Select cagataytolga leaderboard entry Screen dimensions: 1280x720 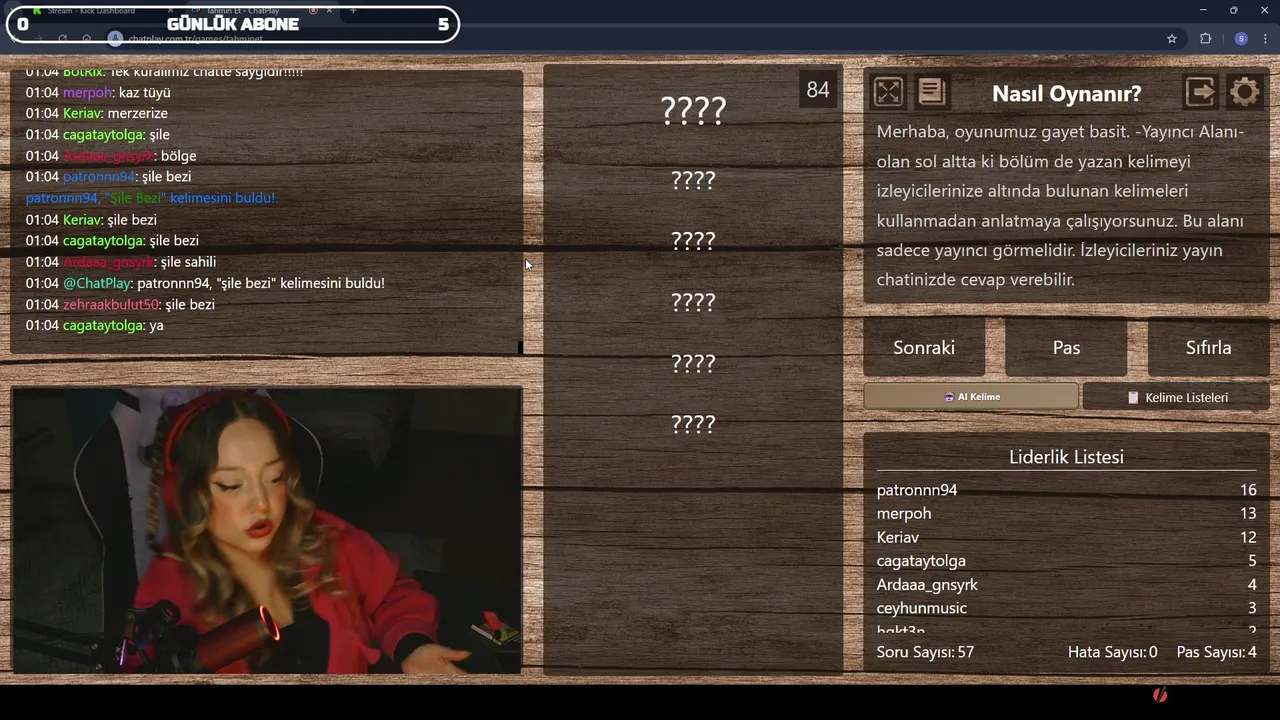coord(921,561)
